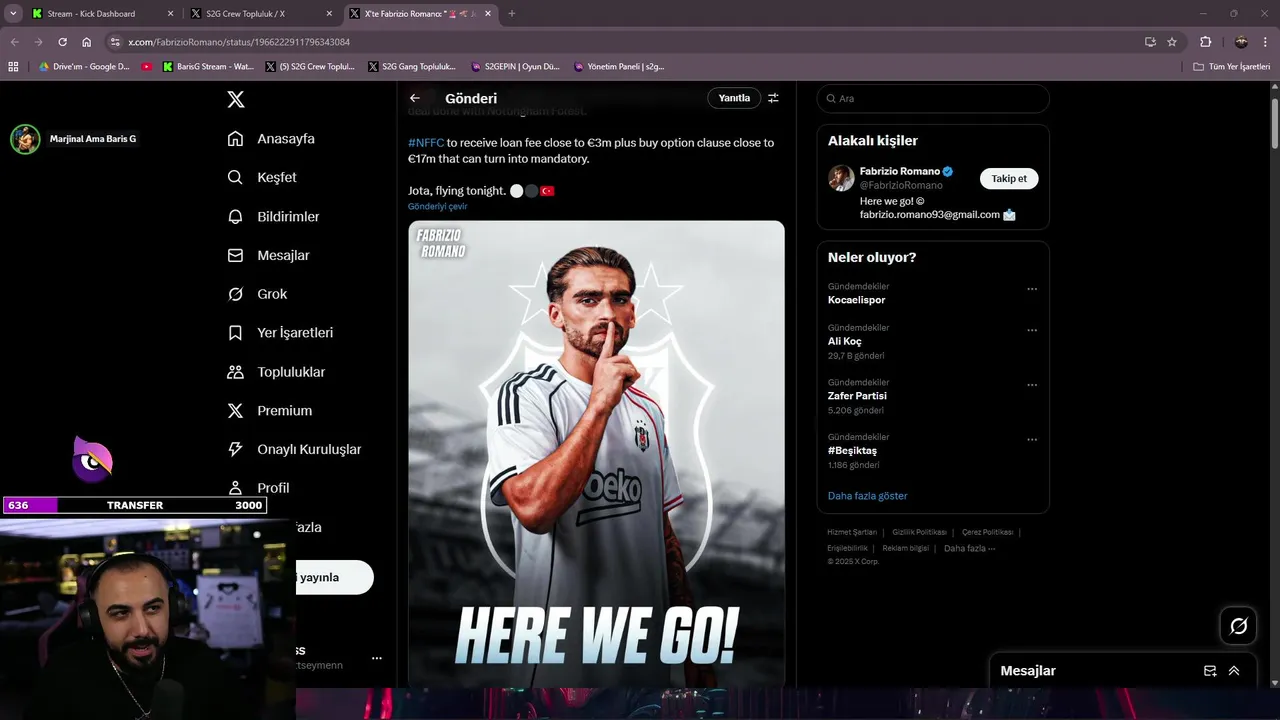
Task: Close the active X tab
Action: point(488,14)
